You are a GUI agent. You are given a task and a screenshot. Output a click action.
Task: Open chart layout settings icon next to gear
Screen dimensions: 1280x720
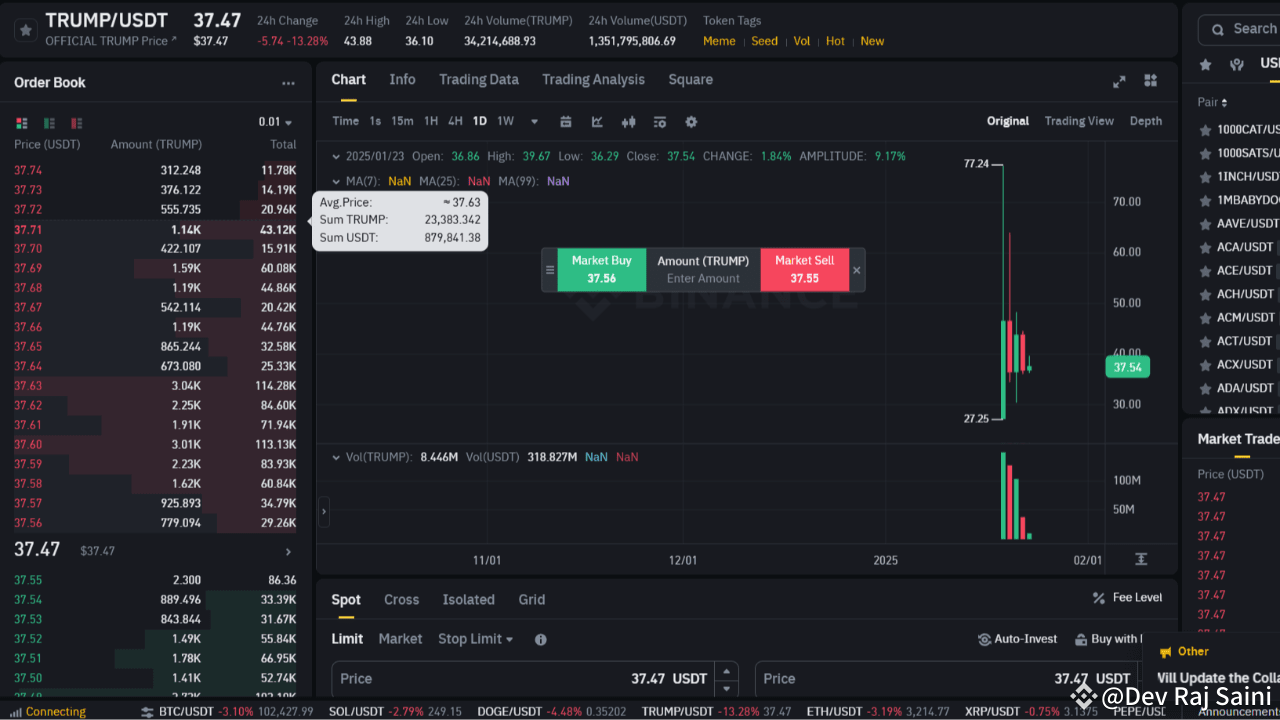(x=660, y=122)
